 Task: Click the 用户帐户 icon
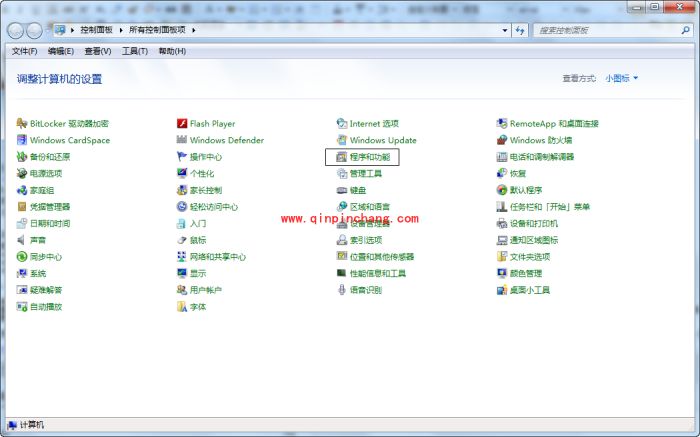coord(182,290)
